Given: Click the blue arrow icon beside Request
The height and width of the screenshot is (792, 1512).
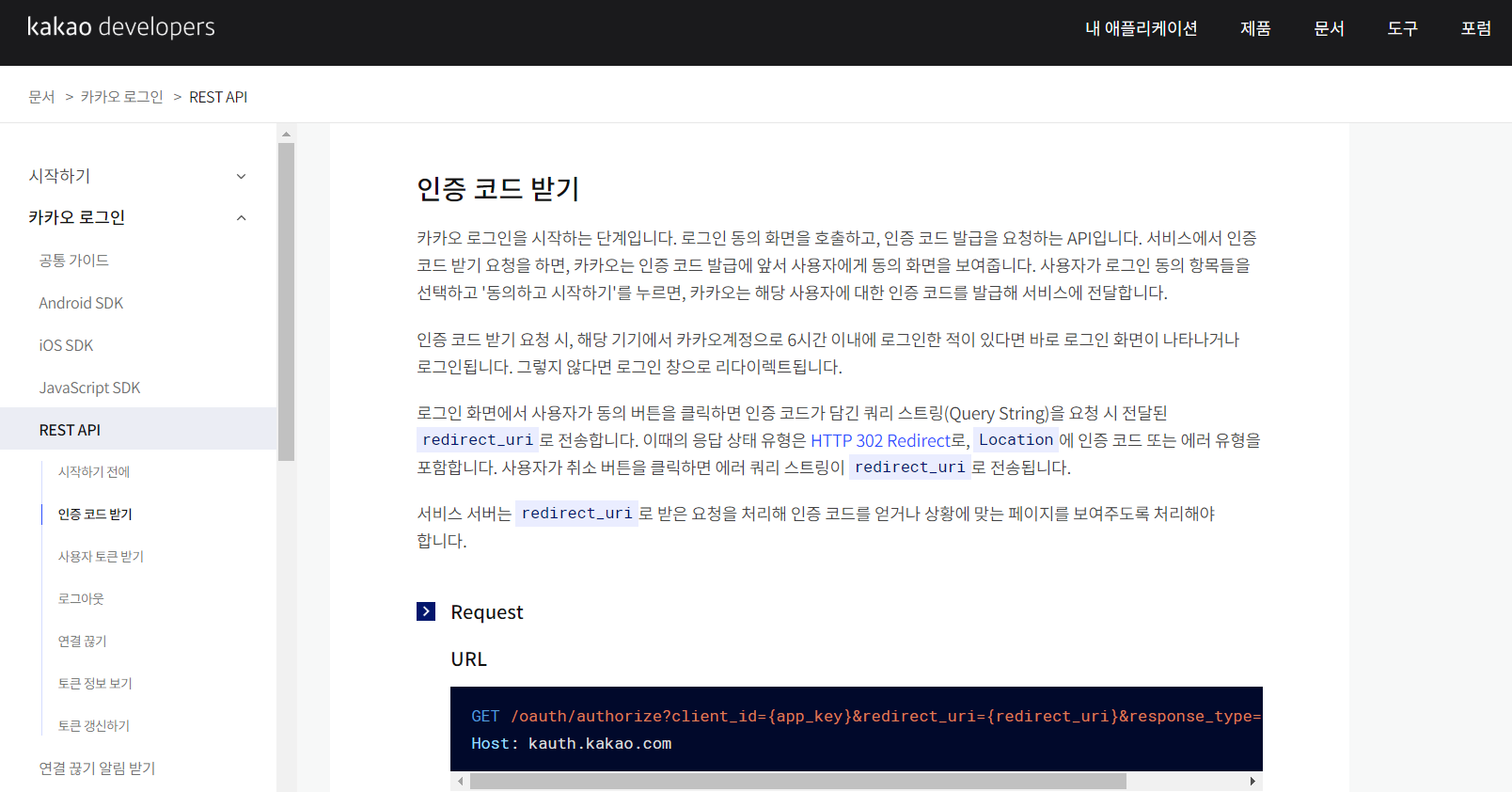Looking at the screenshot, I should pyautogui.click(x=426, y=611).
